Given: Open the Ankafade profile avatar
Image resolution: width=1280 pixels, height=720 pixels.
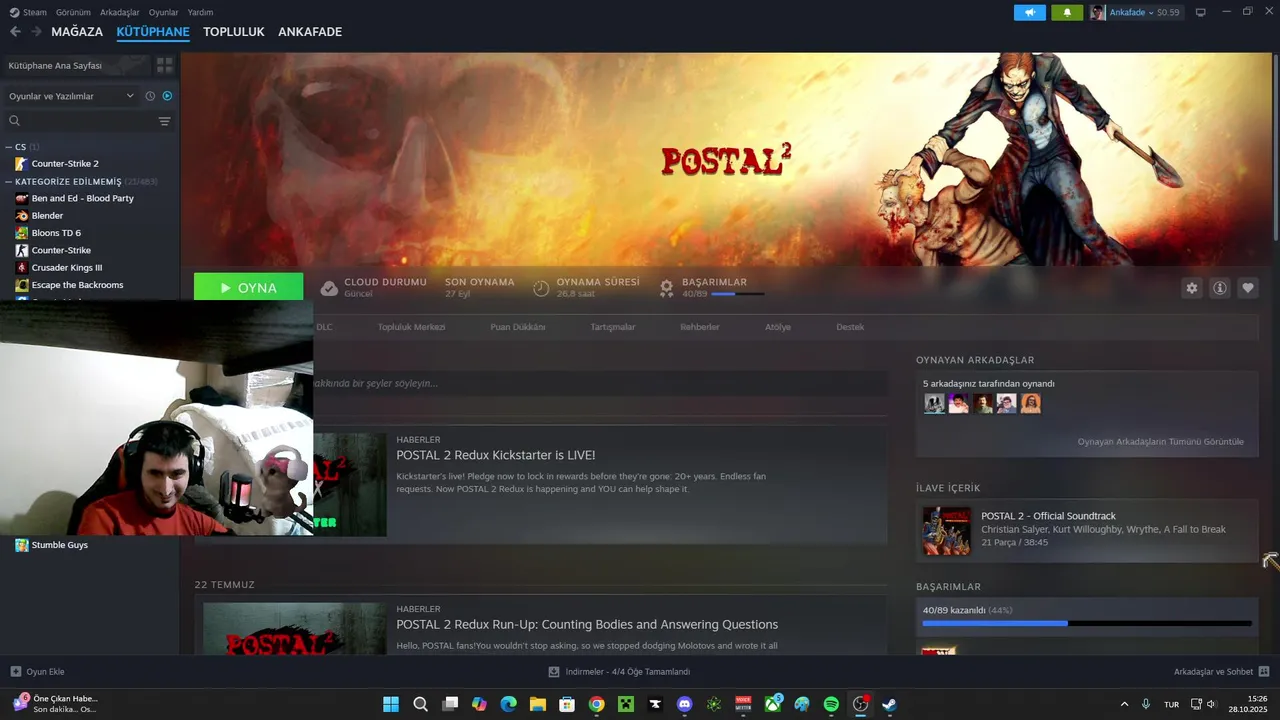Looking at the screenshot, I should click(1098, 12).
